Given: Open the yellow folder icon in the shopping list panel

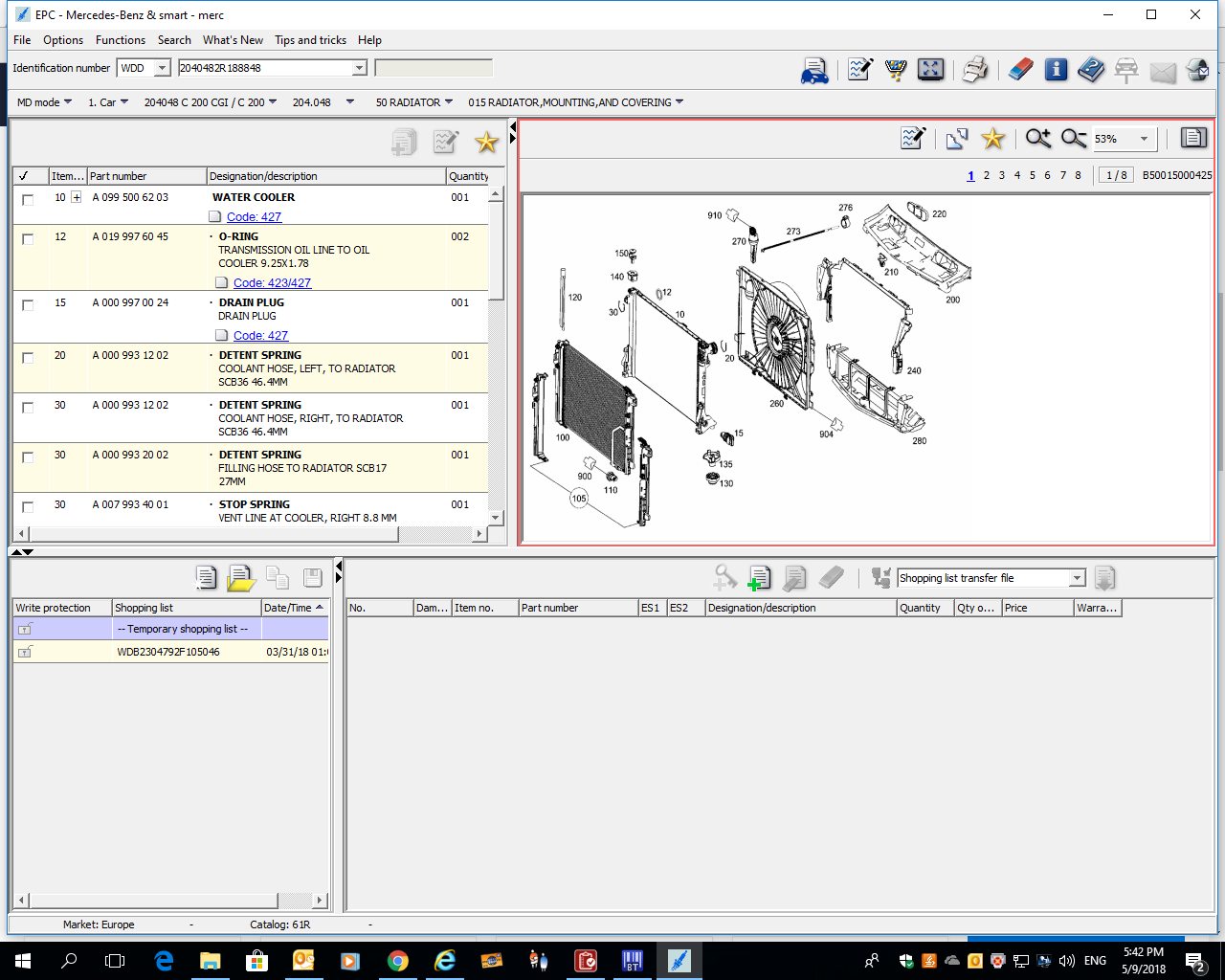Looking at the screenshot, I should tap(241, 578).
